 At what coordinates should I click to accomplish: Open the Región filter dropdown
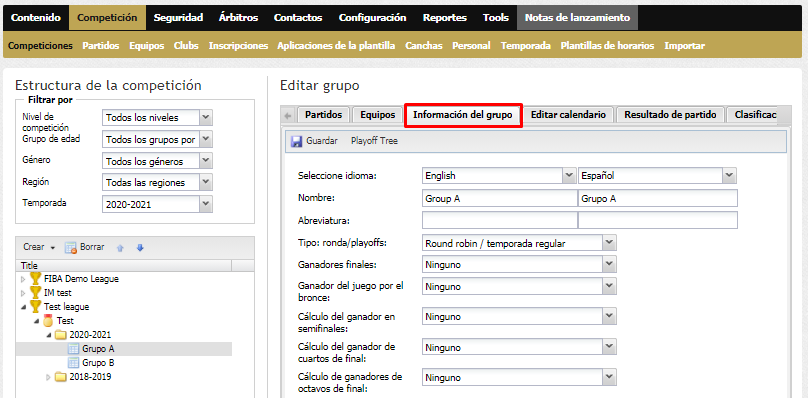tap(206, 183)
